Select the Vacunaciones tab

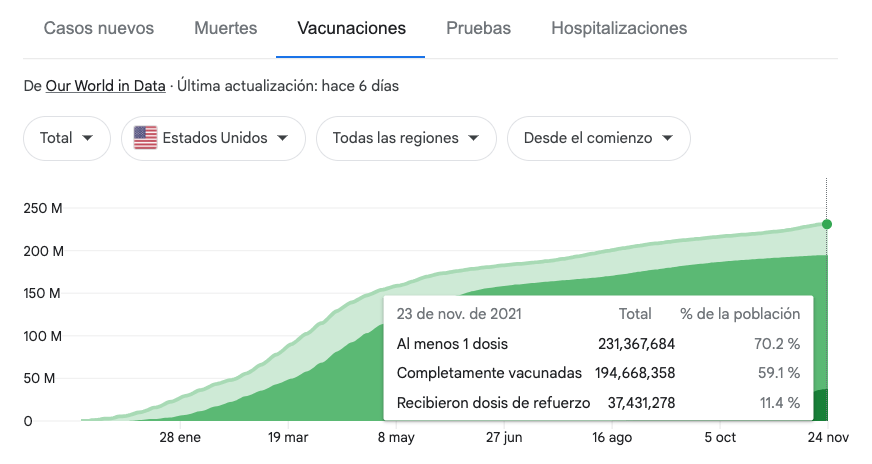click(x=351, y=28)
